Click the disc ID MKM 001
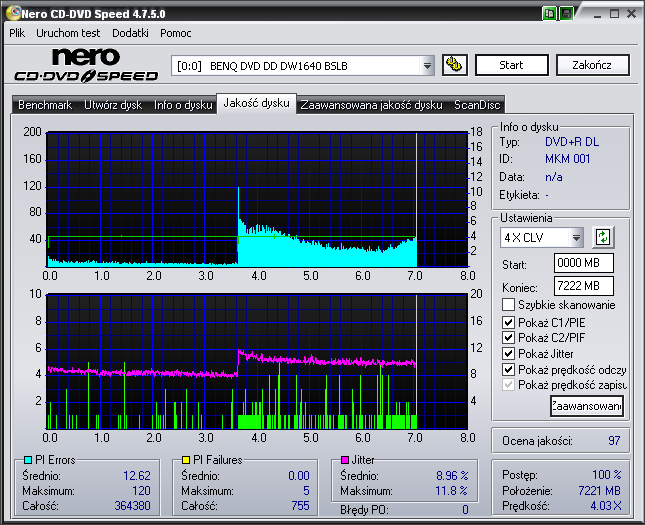645x525 pixels. tap(567, 159)
